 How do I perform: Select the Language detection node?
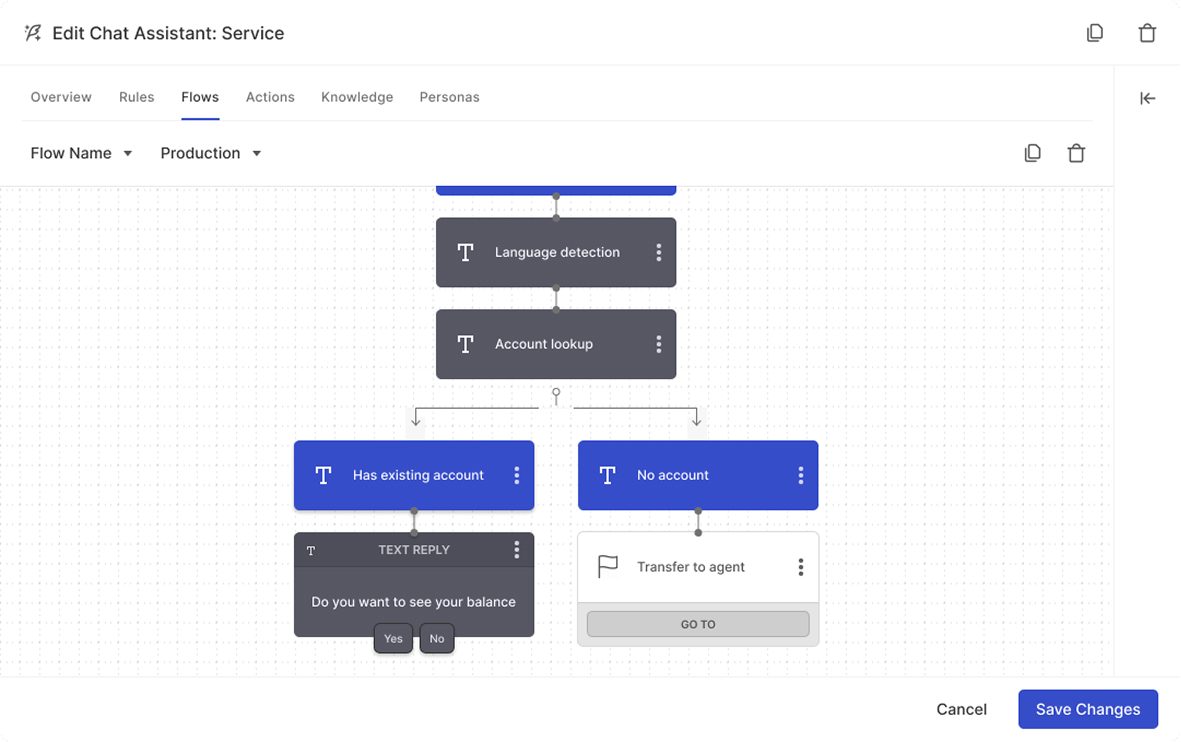[x=556, y=252]
